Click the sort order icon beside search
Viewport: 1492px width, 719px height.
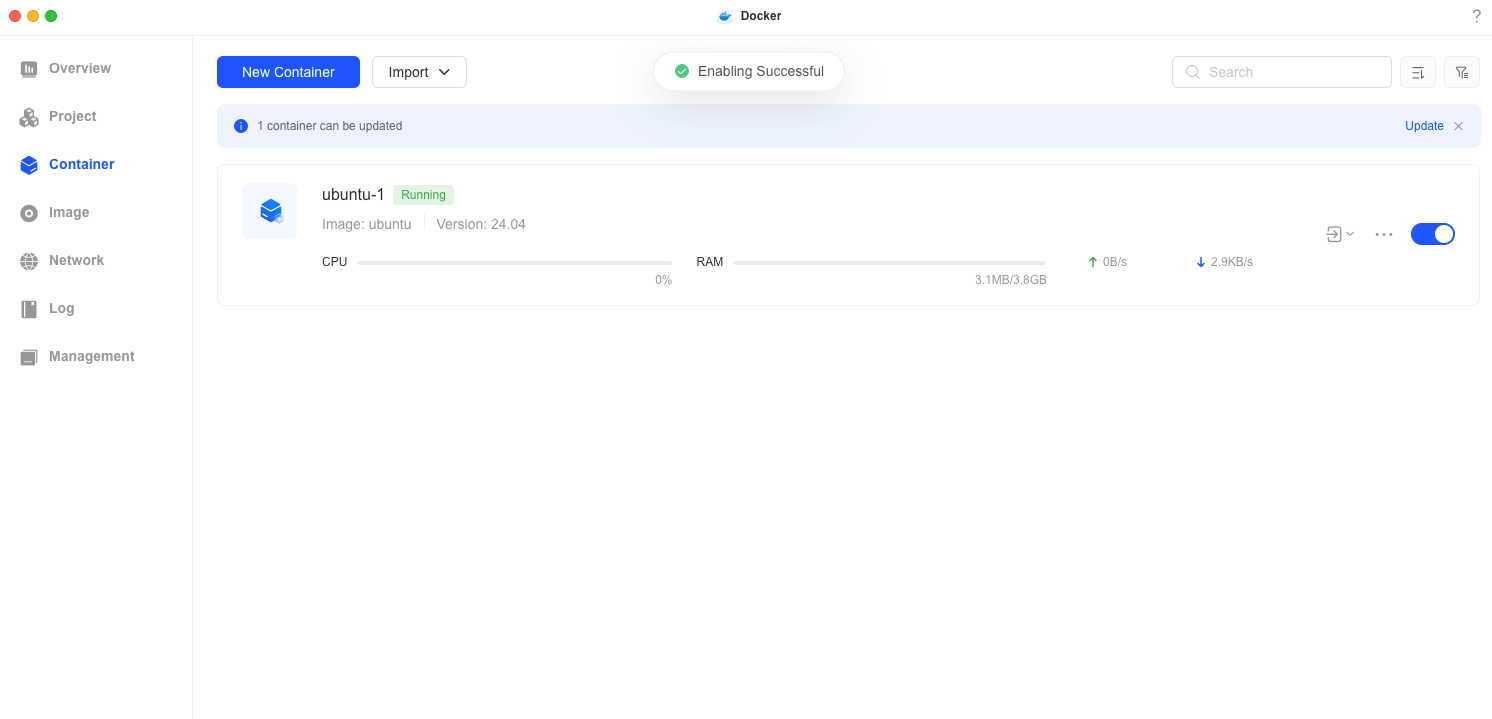tap(1417, 72)
